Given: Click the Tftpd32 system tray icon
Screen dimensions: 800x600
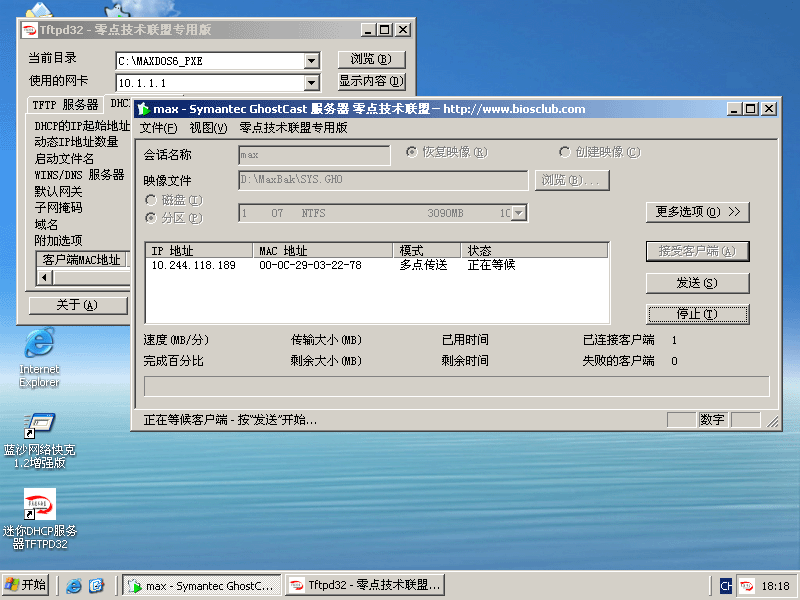Looking at the screenshot, I should 747,585.
